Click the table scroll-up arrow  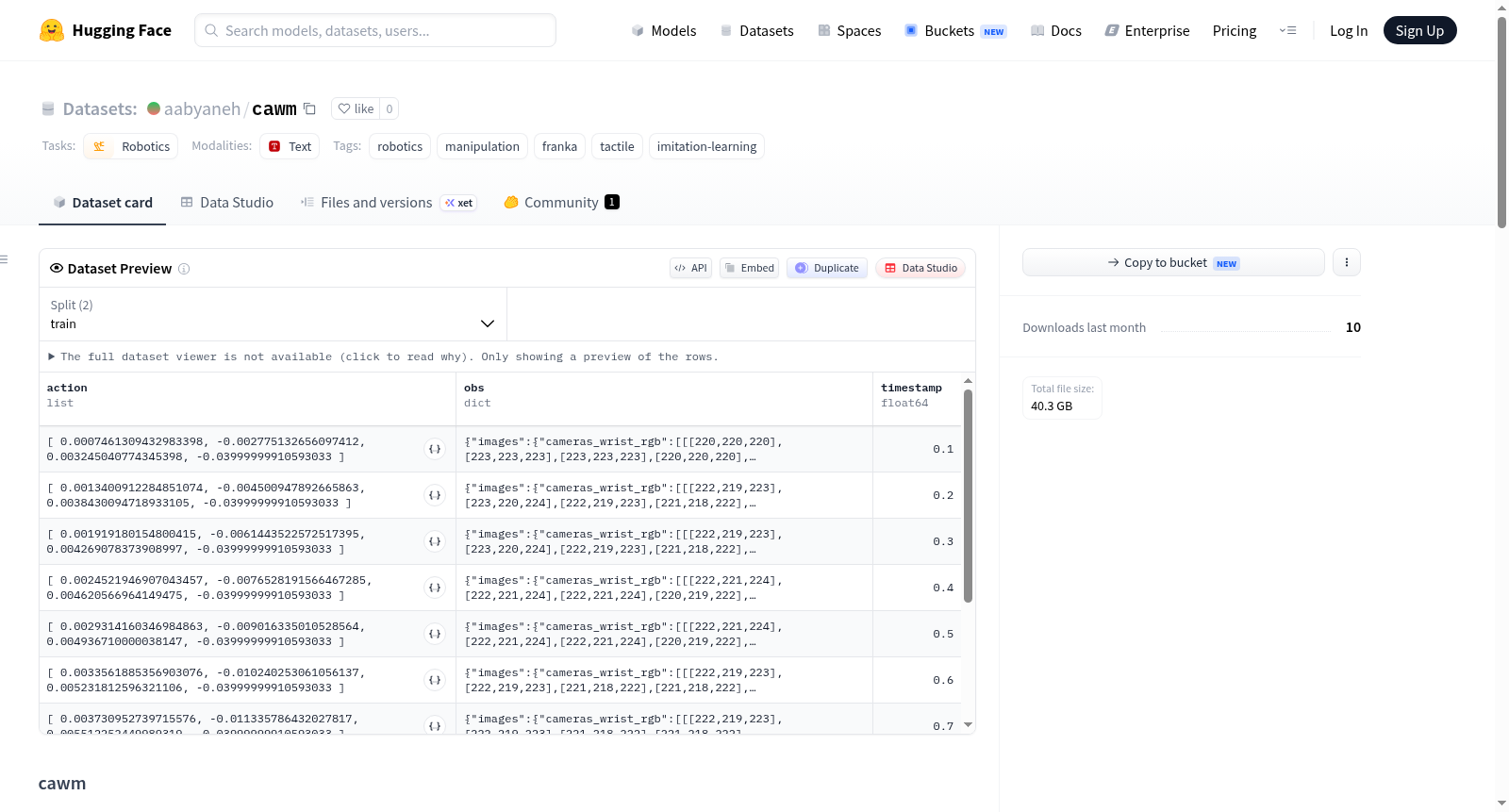(x=968, y=381)
